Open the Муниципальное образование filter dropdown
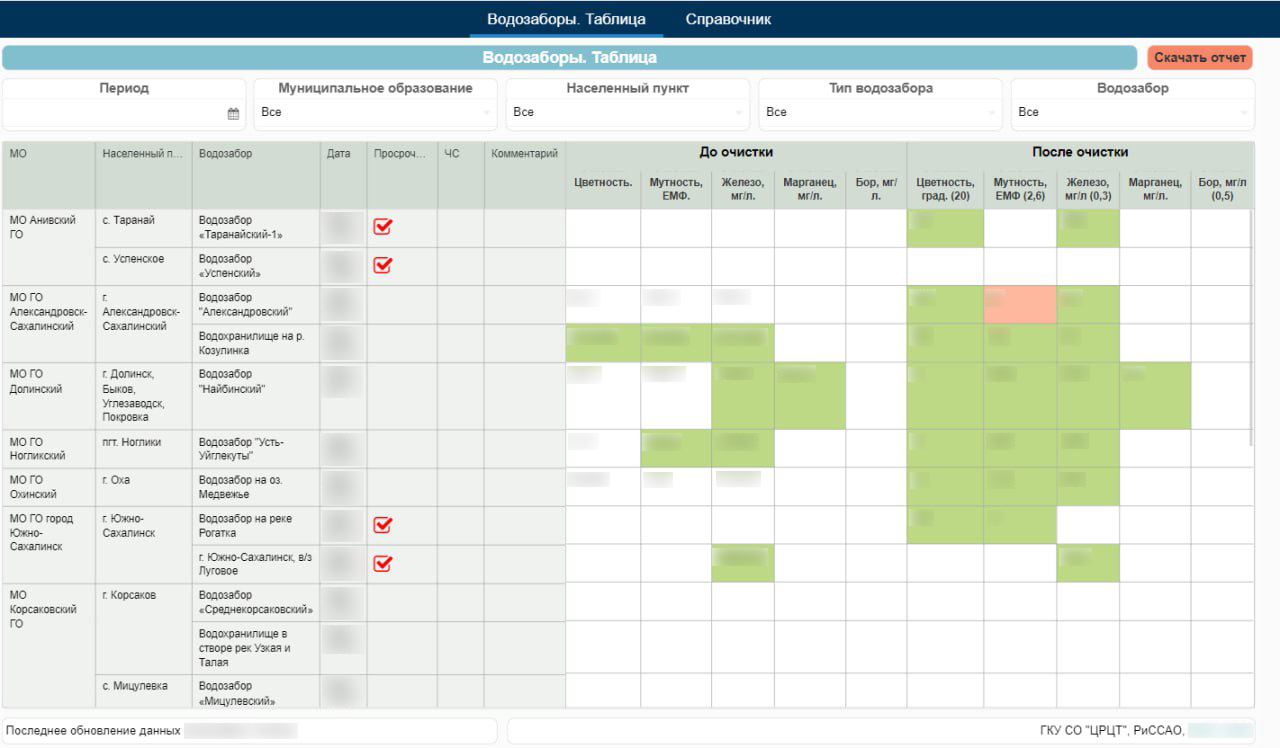This screenshot has width=1280, height=748. tap(375, 112)
